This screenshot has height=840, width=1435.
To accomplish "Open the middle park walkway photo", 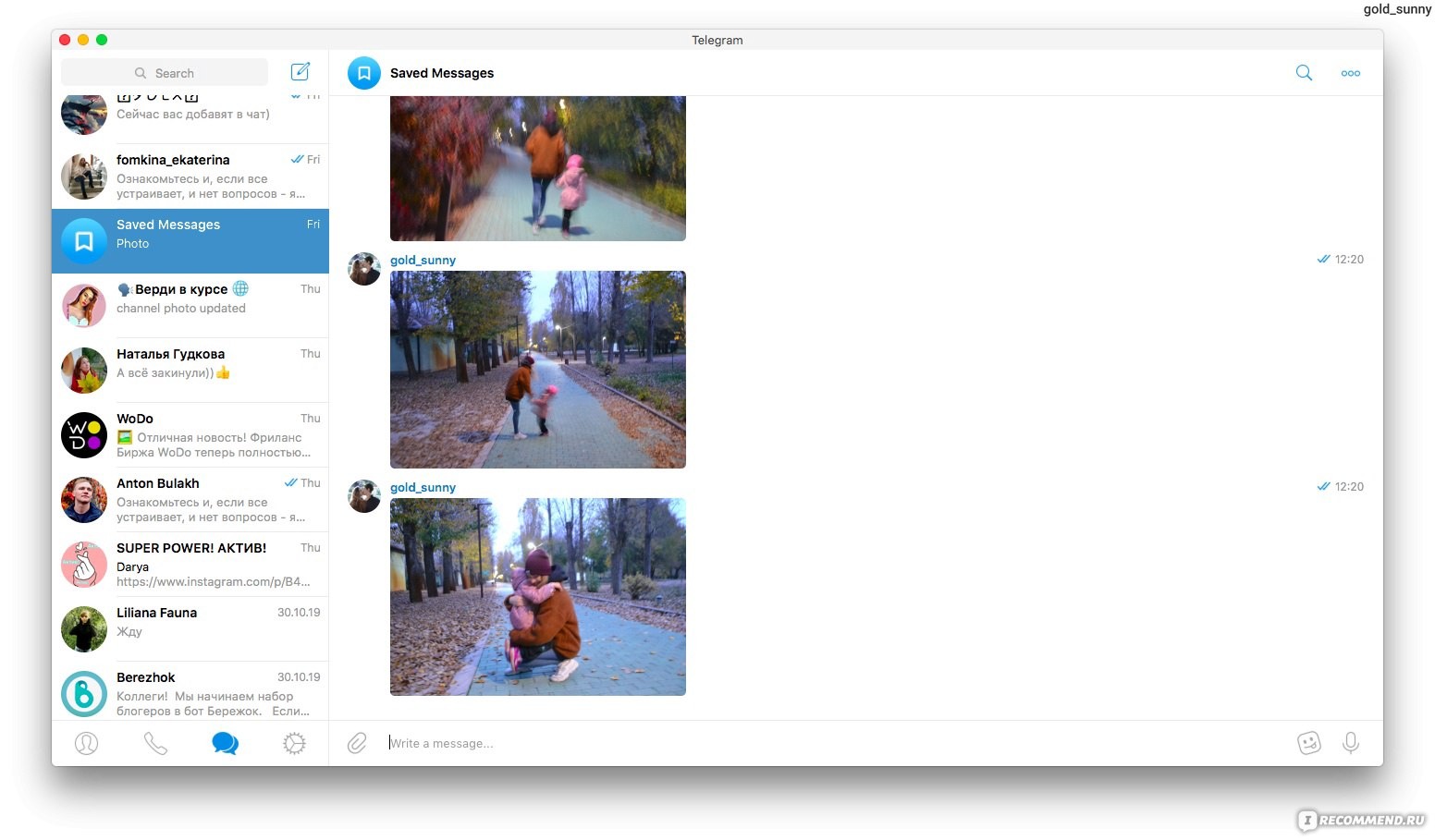I will tap(537, 370).
